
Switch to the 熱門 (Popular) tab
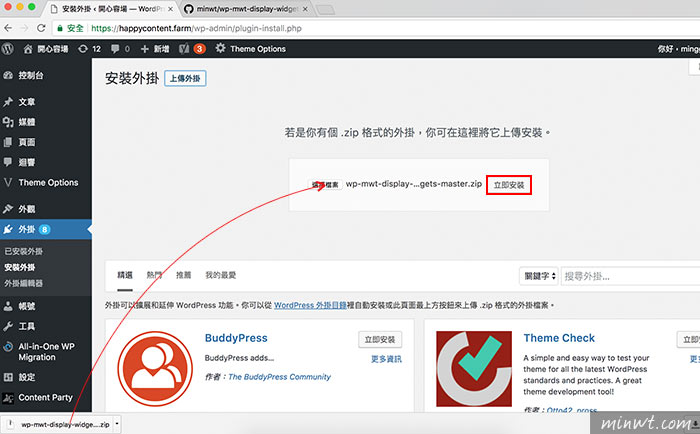pyautogui.click(x=154, y=275)
